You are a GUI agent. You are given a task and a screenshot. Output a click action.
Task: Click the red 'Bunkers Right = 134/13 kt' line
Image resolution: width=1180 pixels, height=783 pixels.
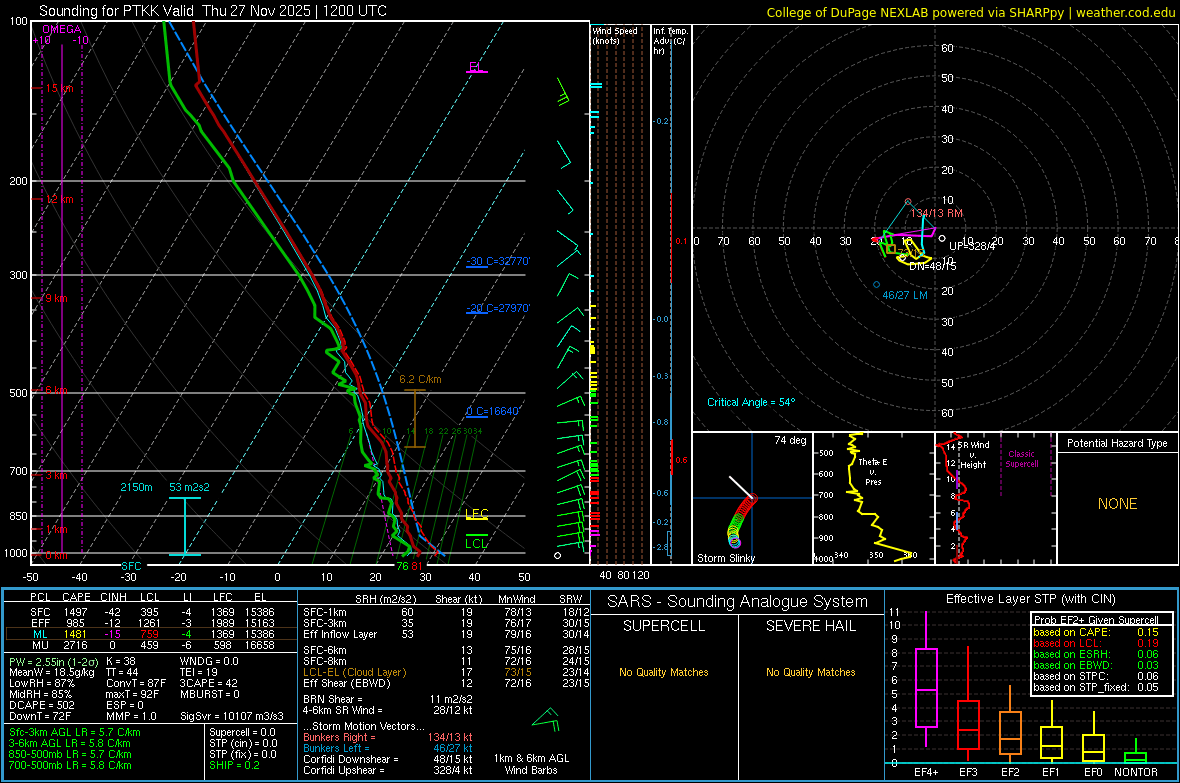coord(388,737)
